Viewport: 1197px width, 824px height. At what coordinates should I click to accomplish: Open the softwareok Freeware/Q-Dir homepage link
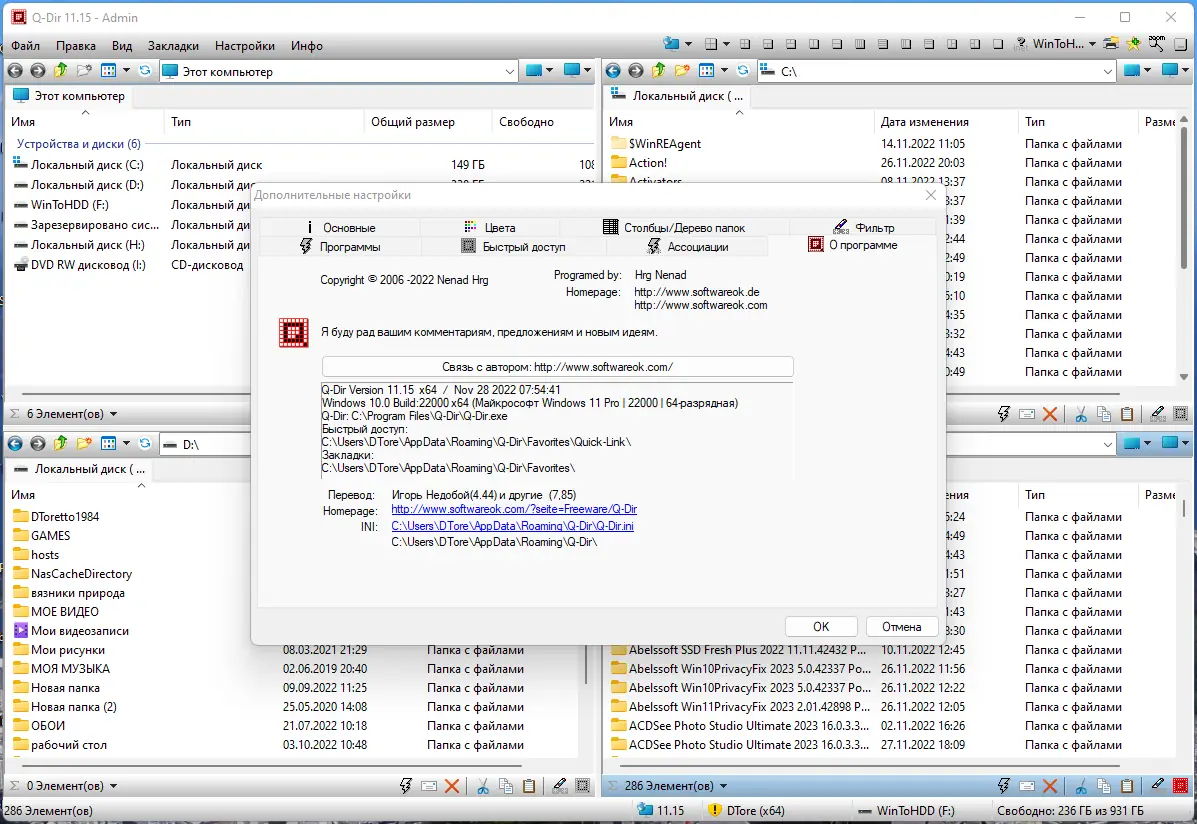[514, 509]
